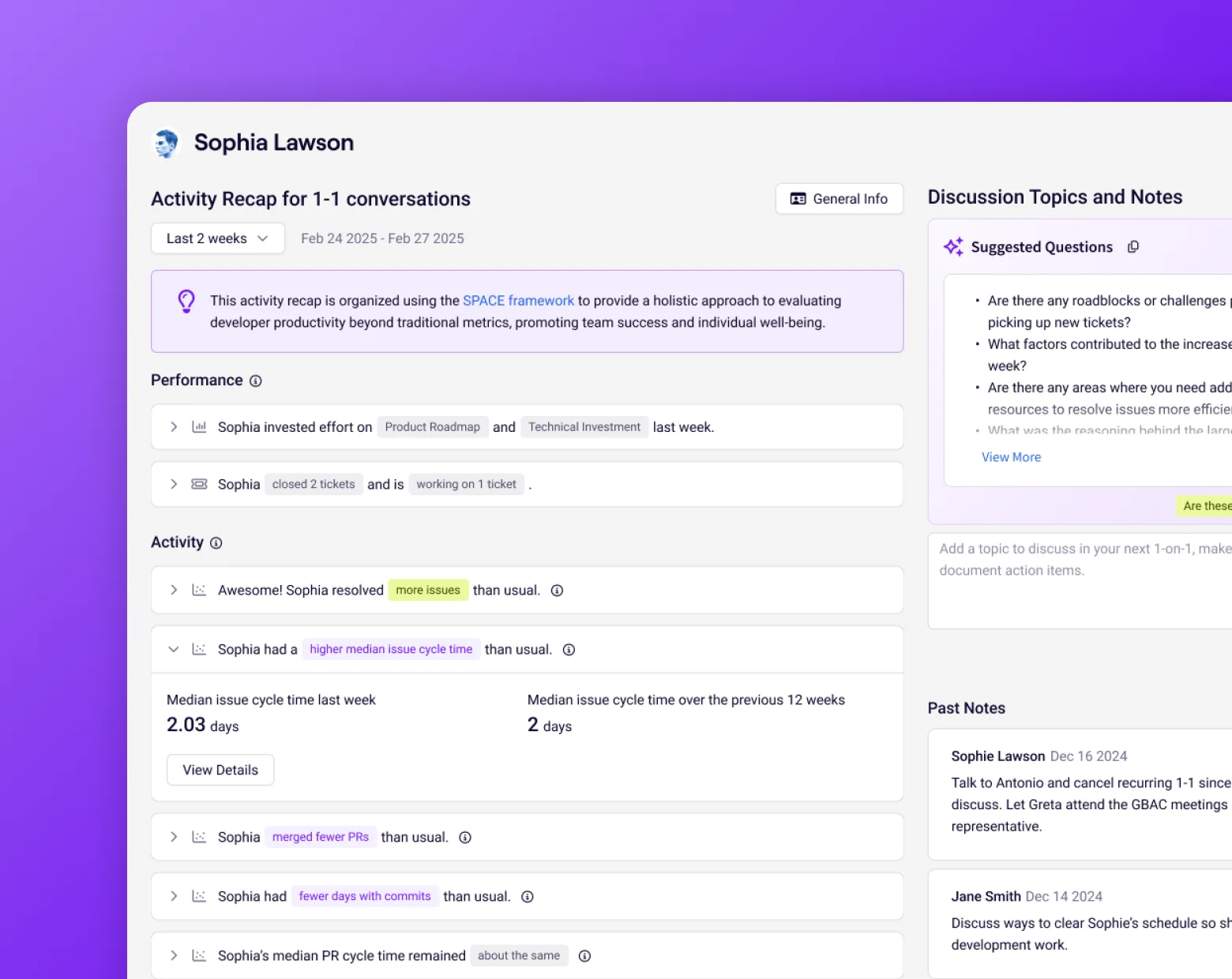Click the info icon next to Performance heading

[x=256, y=381]
